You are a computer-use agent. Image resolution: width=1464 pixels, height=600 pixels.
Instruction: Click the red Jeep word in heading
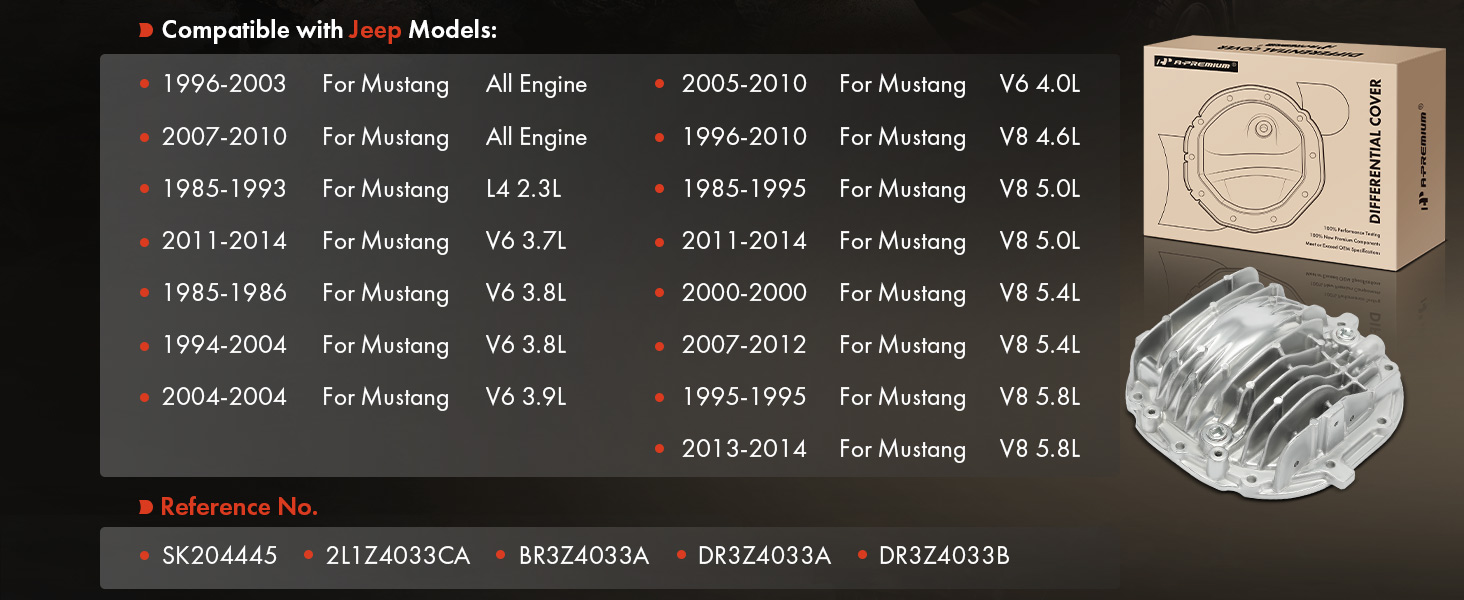(375, 30)
